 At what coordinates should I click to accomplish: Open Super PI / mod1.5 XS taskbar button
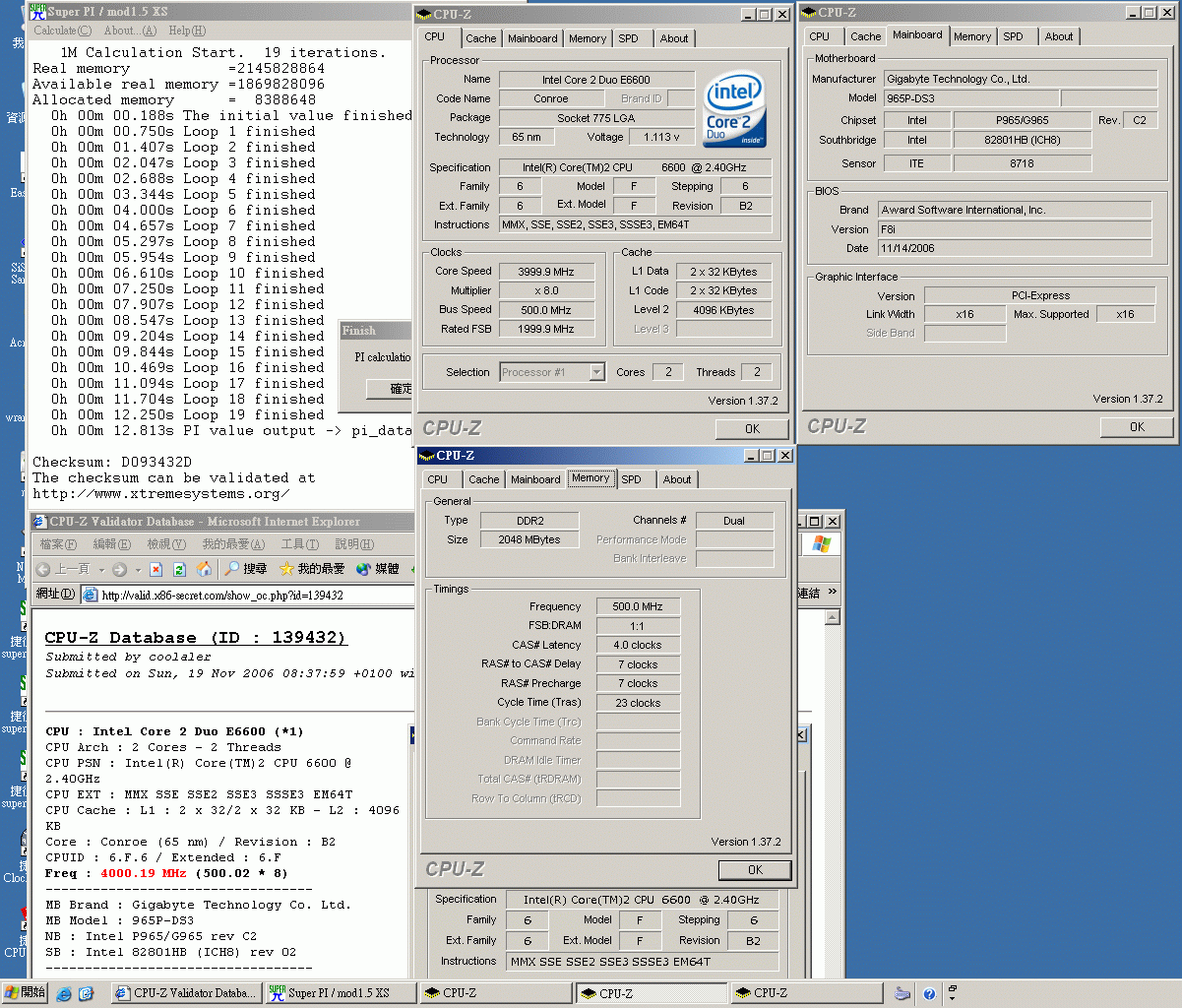[341, 993]
